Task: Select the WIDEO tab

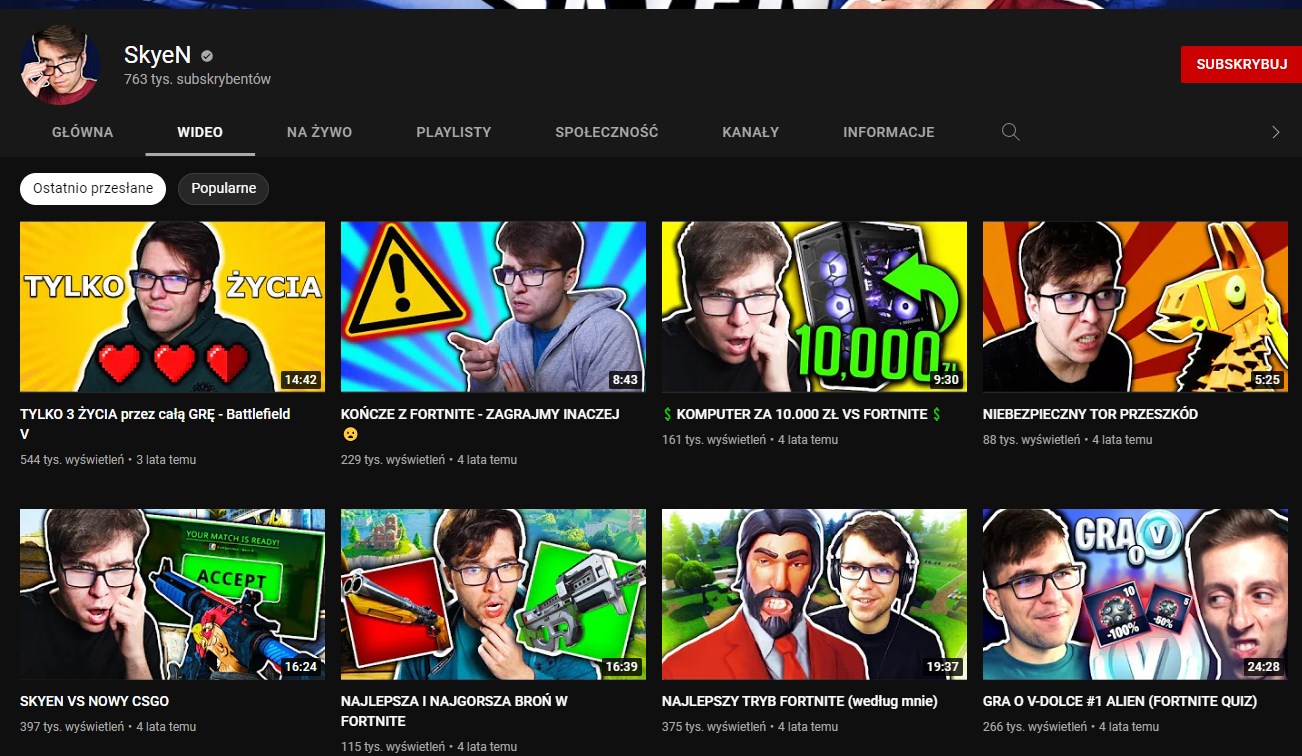Action: (200, 132)
